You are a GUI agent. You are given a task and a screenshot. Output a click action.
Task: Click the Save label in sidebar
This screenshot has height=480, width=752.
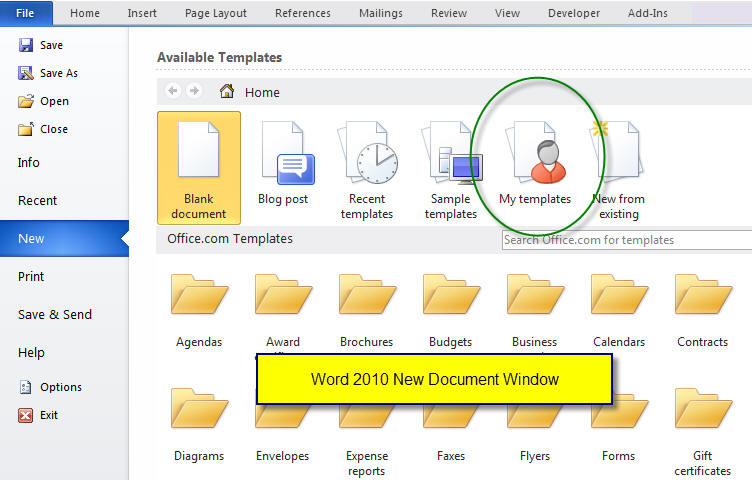(51, 45)
